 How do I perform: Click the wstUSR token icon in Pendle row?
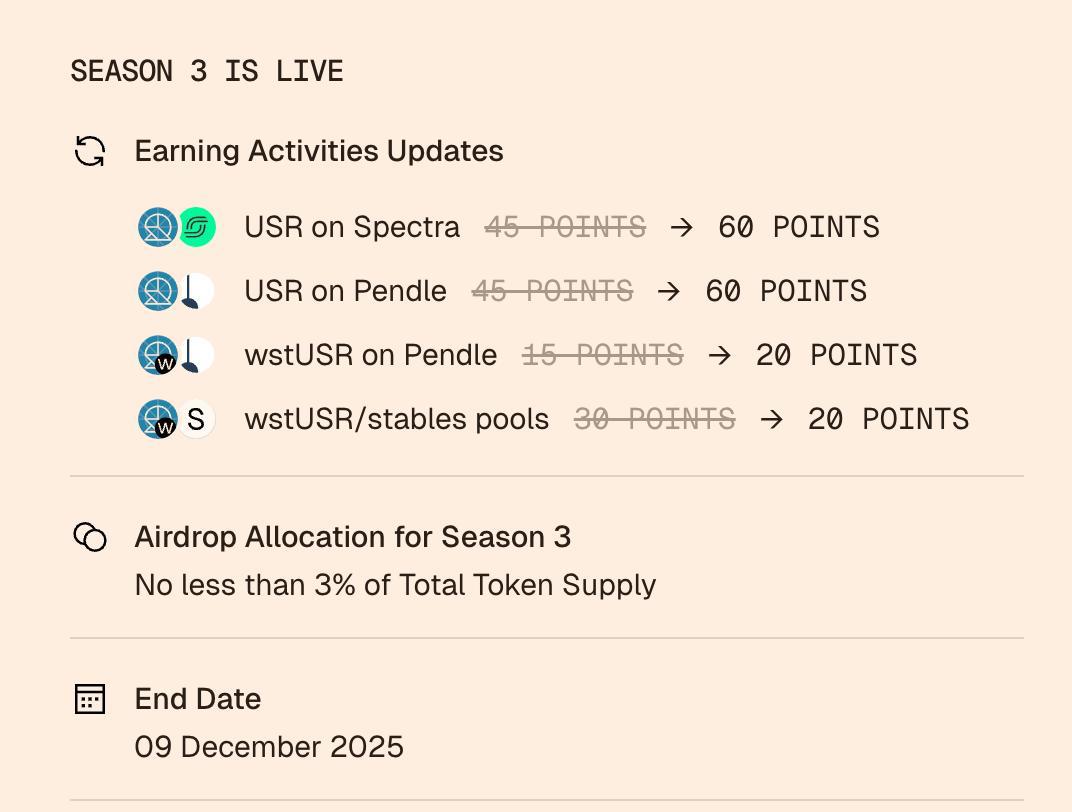click(158, 355)
